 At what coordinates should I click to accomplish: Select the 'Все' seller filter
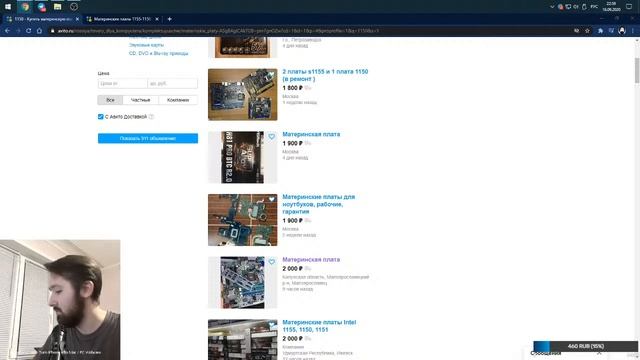(x=110, y=100)
